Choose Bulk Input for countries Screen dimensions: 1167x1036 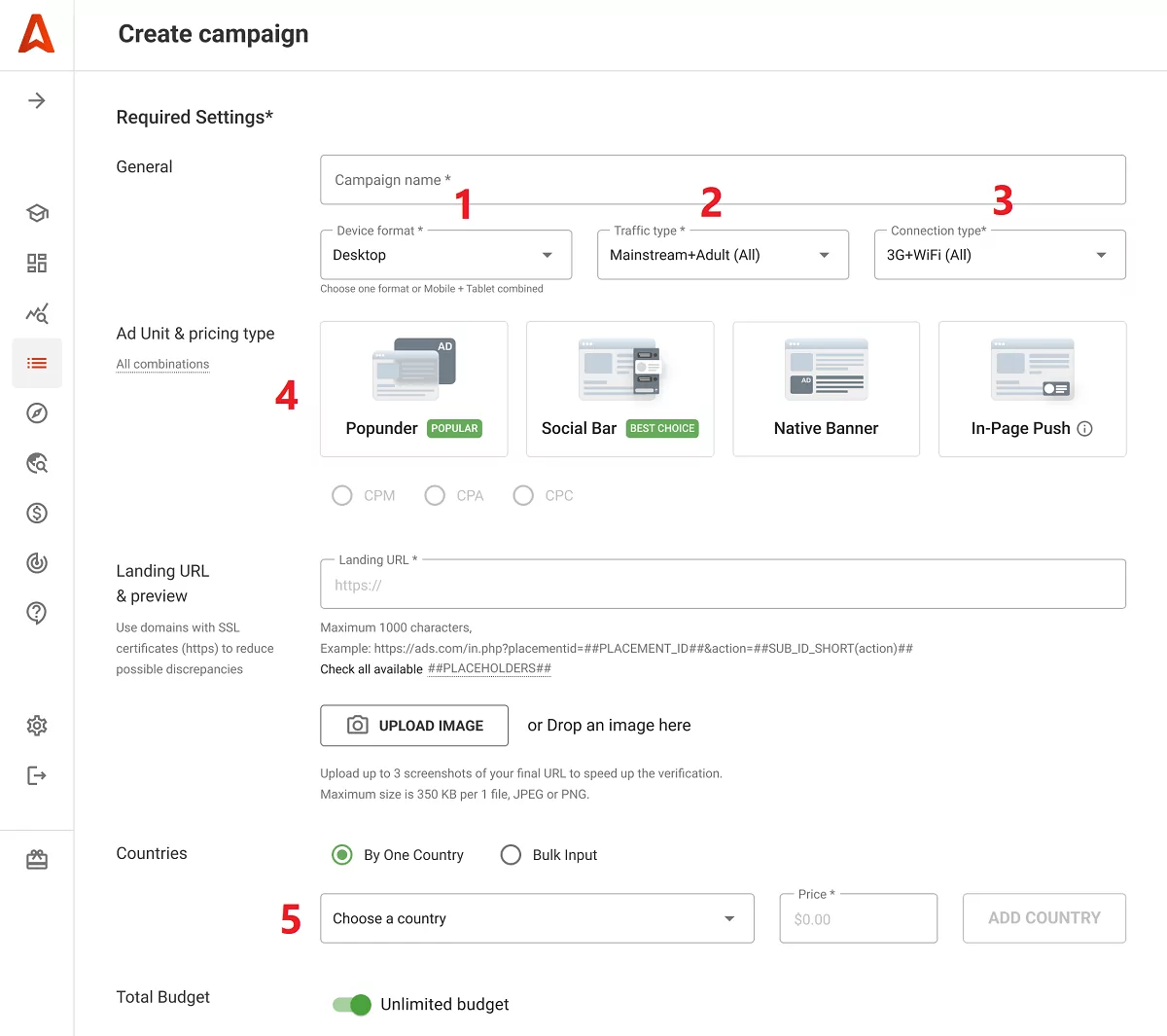tap(511, 854)
